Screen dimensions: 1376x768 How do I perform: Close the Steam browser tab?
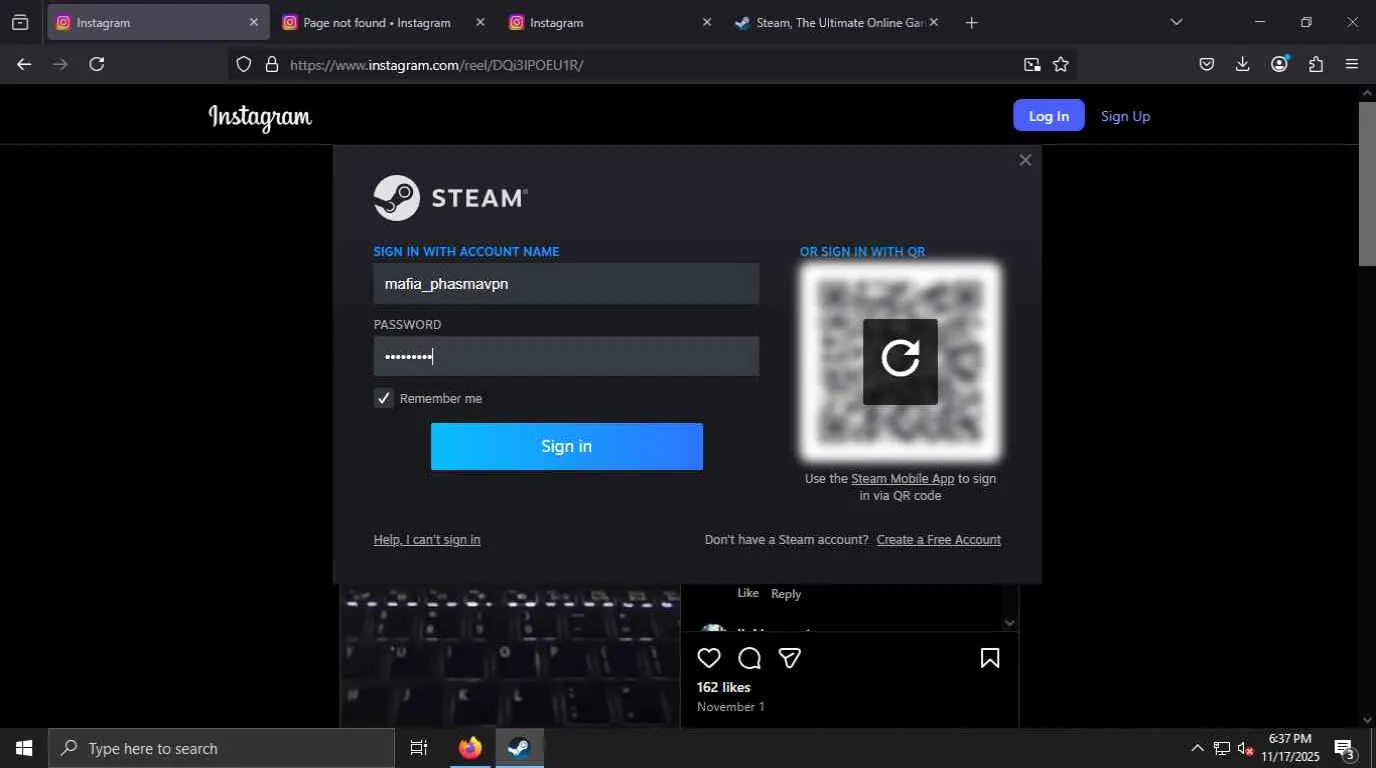click(933, 22)
